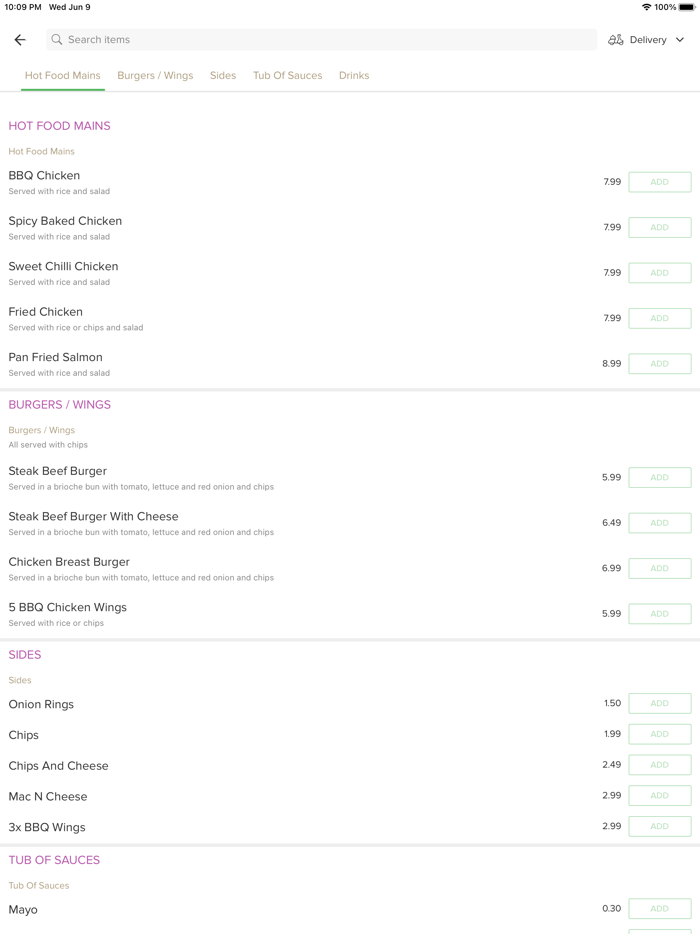Click the search magnifier icon
This screenshot has width=700, height=934.
click(x=57, y=40)
